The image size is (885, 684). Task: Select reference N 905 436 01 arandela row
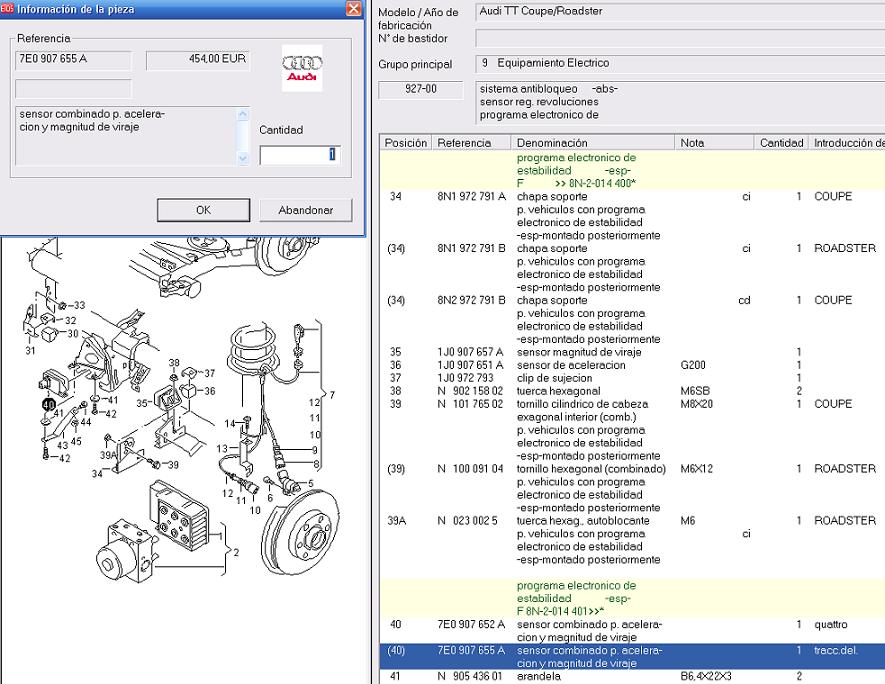[632, 677]
